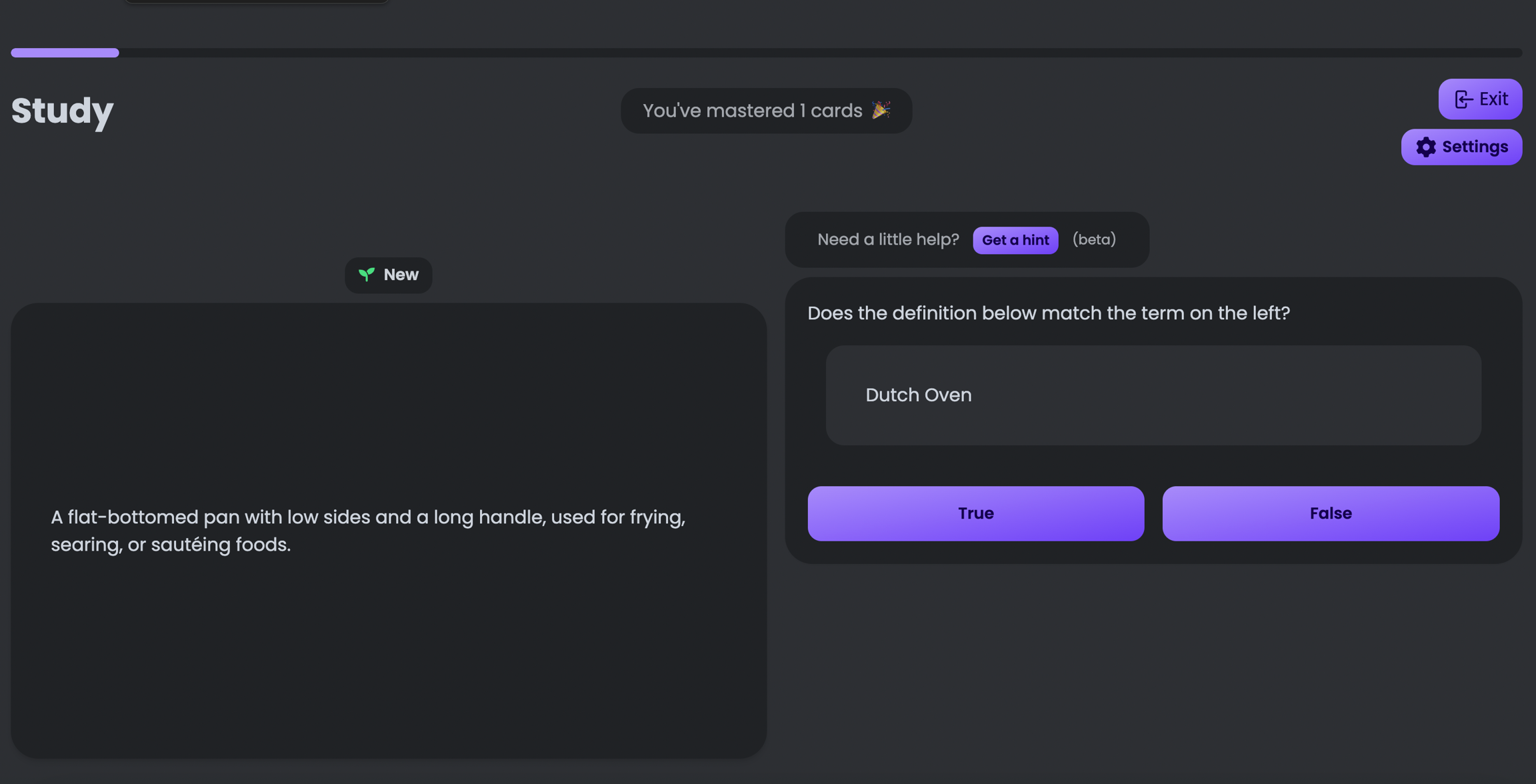Image resolution: width=1536 pixels, height=784 pixels.
Task: Click the filled purple progress segment
Action: tap(65, 53)
